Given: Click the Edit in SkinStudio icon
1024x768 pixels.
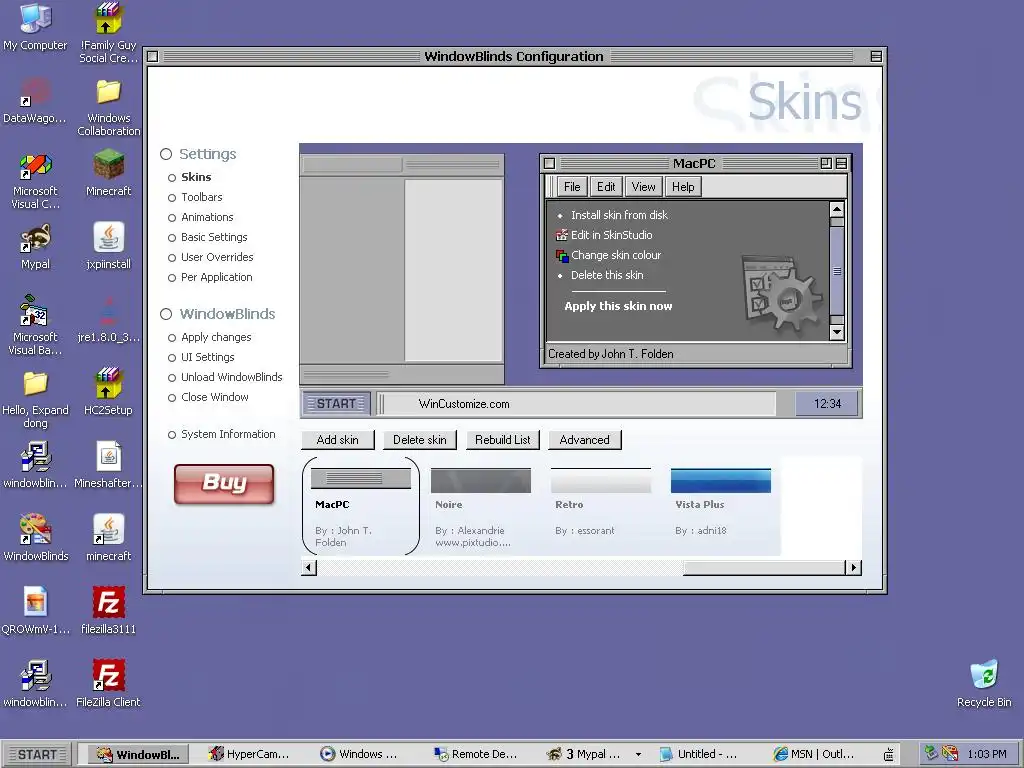Looking at the screenshot, I should tap(561, 235).
